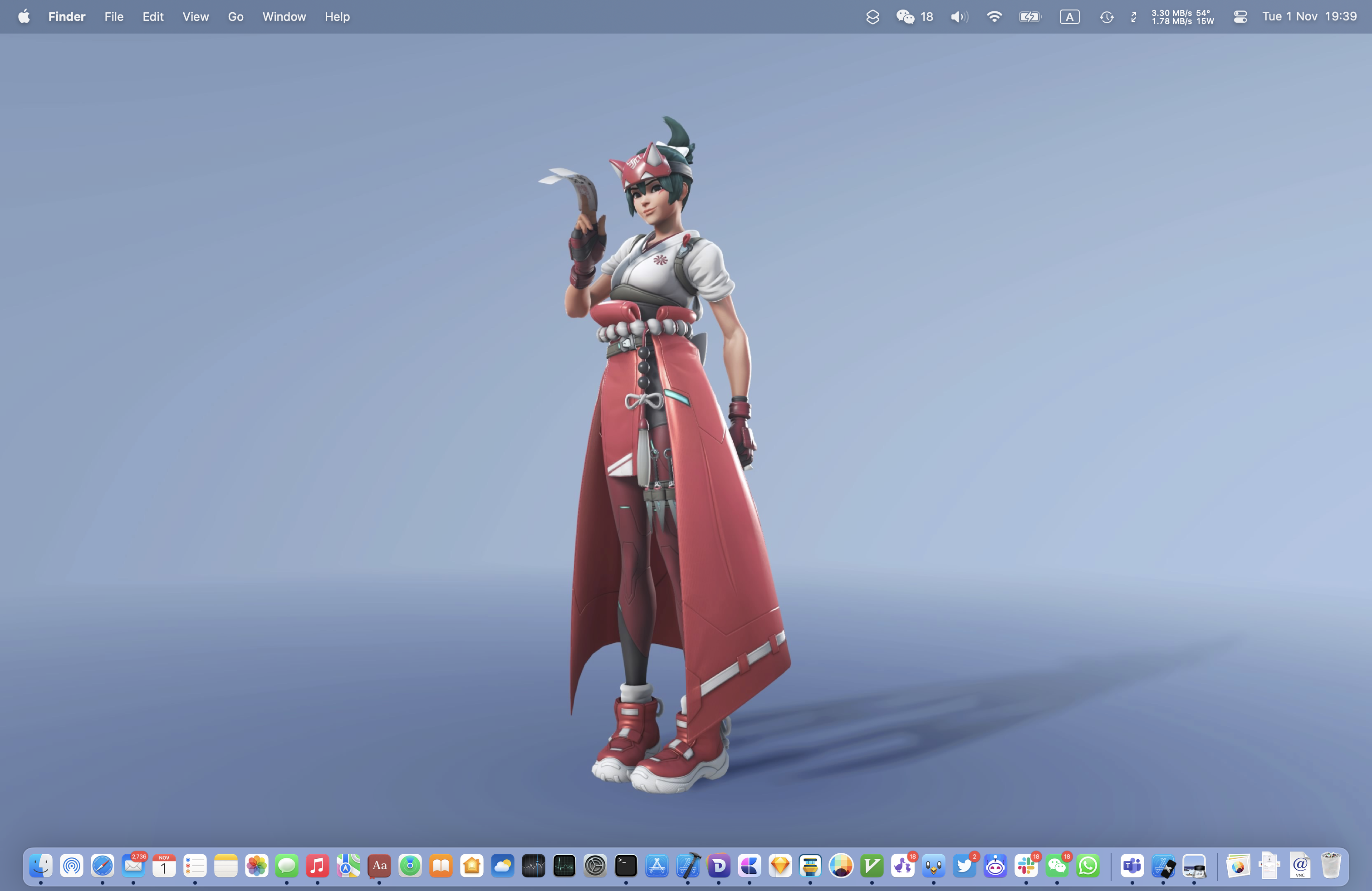Open the File menu
This screenshot has height=891, width=1372.
coord(113,17)
